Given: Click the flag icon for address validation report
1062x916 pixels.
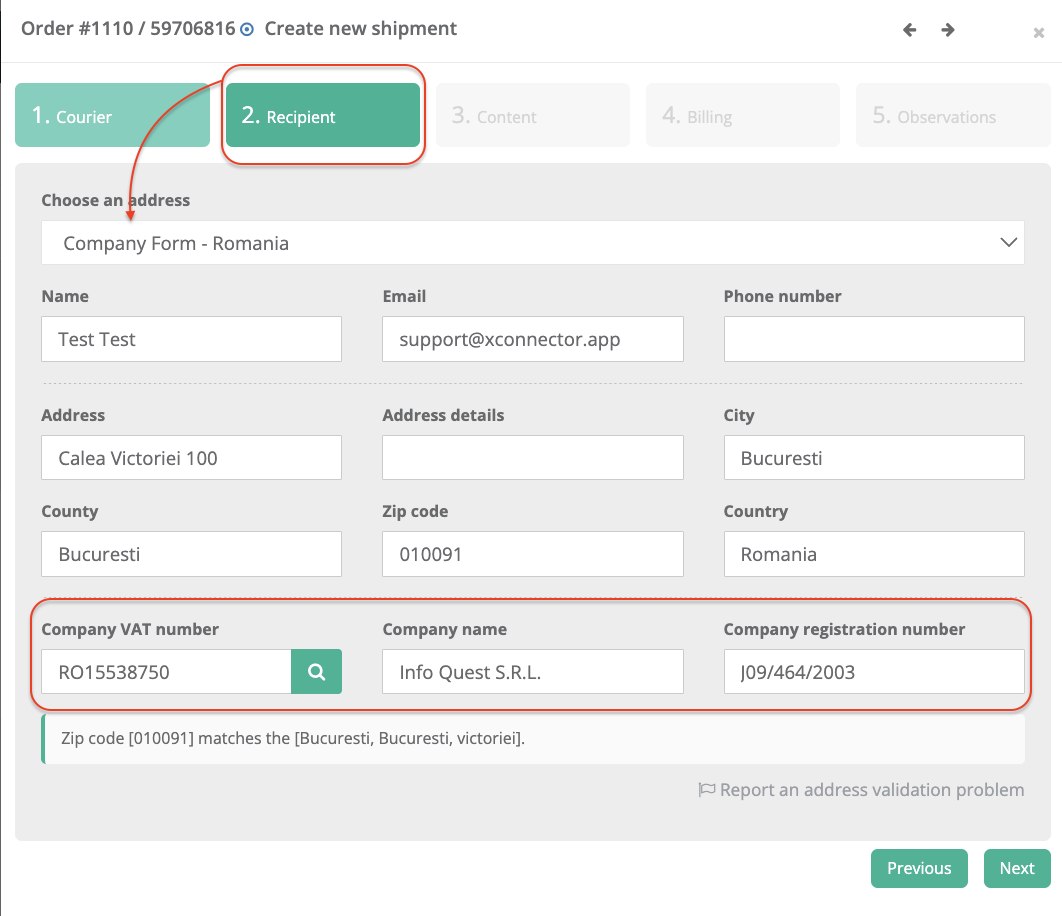Looking at the screenshot, I should click(x=706, y=790).
